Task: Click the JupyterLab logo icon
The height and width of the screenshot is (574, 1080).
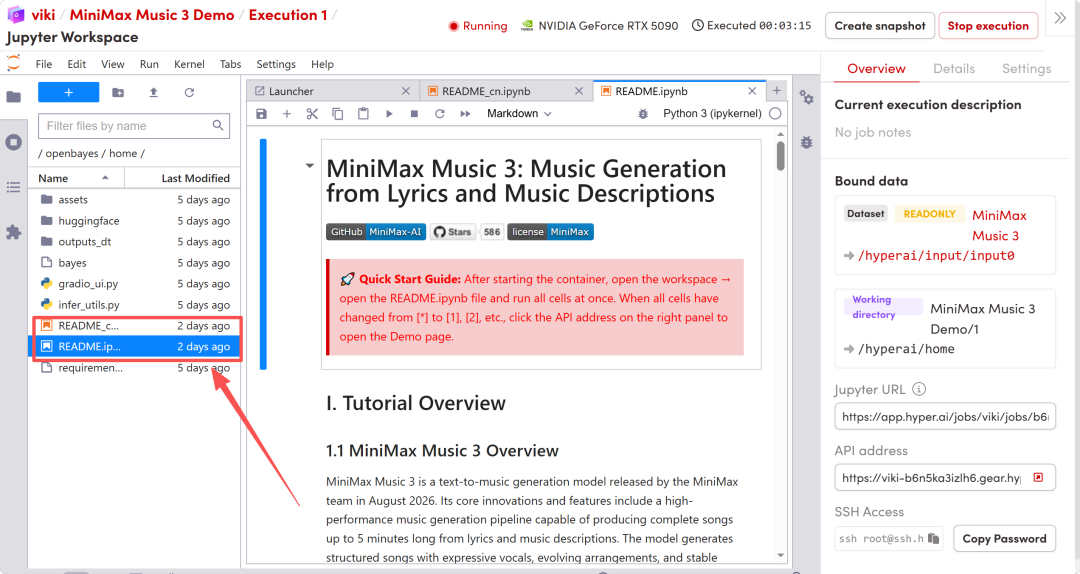Action: coord(13,63)
